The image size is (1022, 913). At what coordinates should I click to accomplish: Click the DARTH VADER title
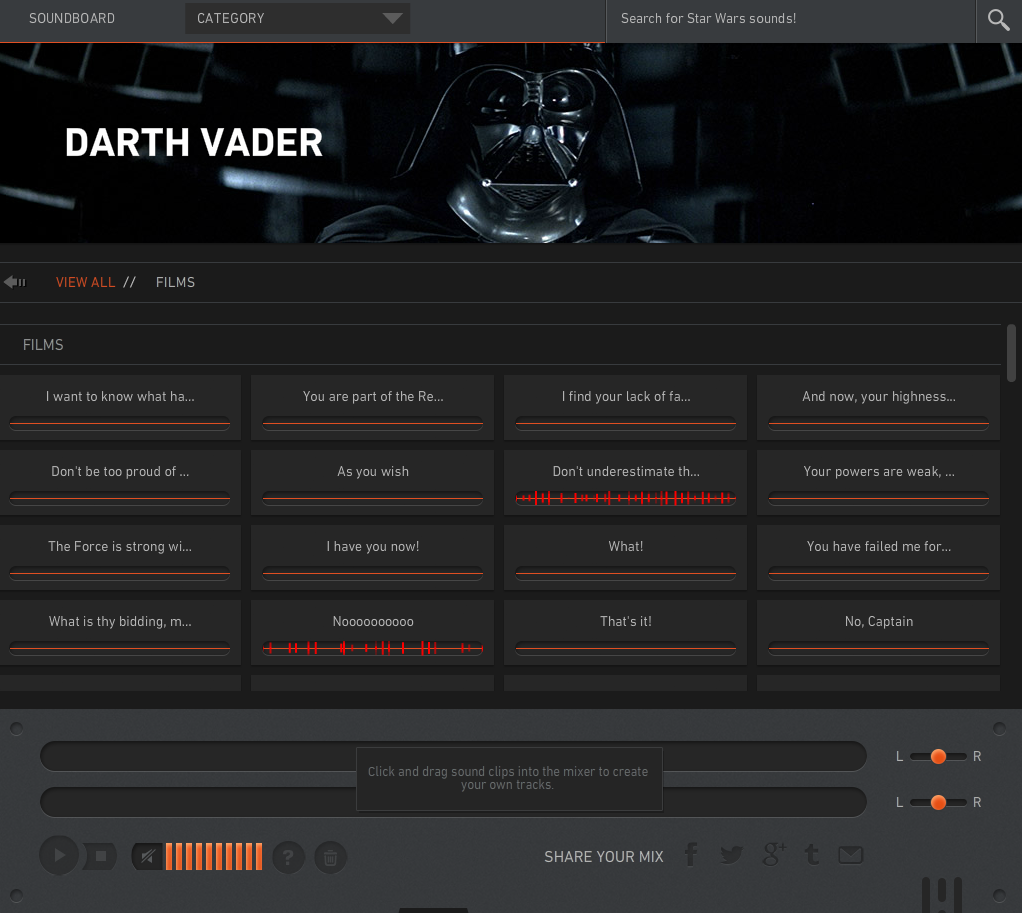click(x=194, y=143)
